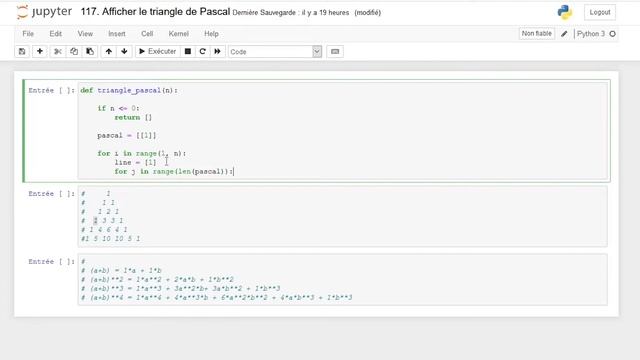Click the comment line '# 1 3 3 1'

coord(102,221)
